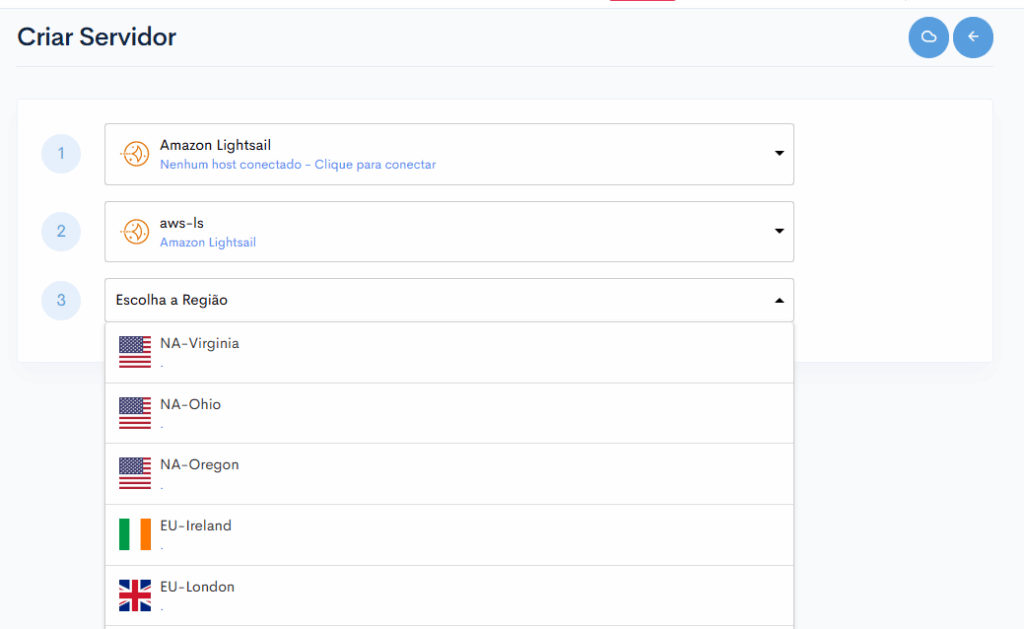Image resolution: width=1024 pixels, height=629 pixels.
Task: Click the US flag beside NA-Ohio
Action: coord(135,413)
